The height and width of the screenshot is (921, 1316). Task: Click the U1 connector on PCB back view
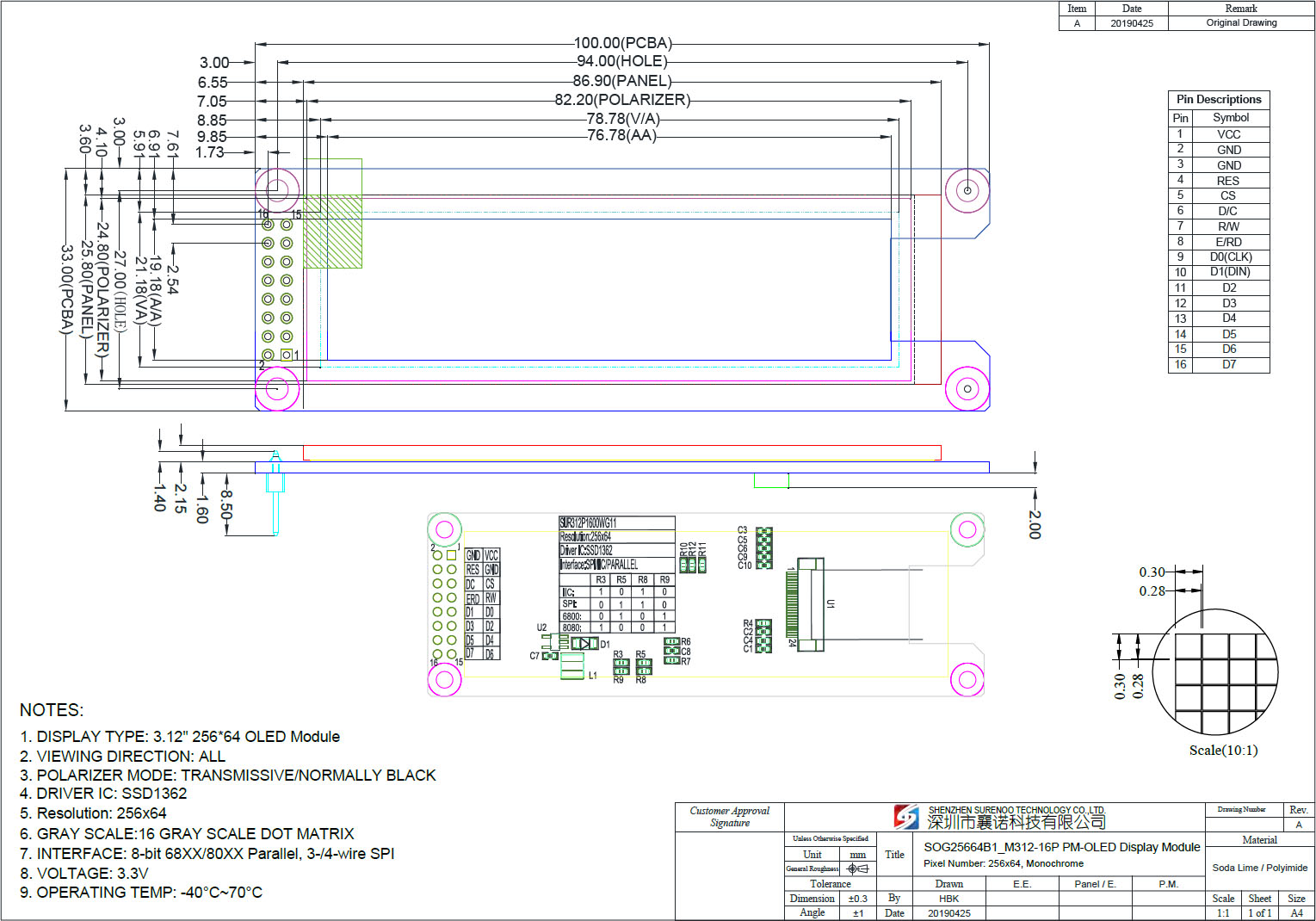[x=809, y=603]
